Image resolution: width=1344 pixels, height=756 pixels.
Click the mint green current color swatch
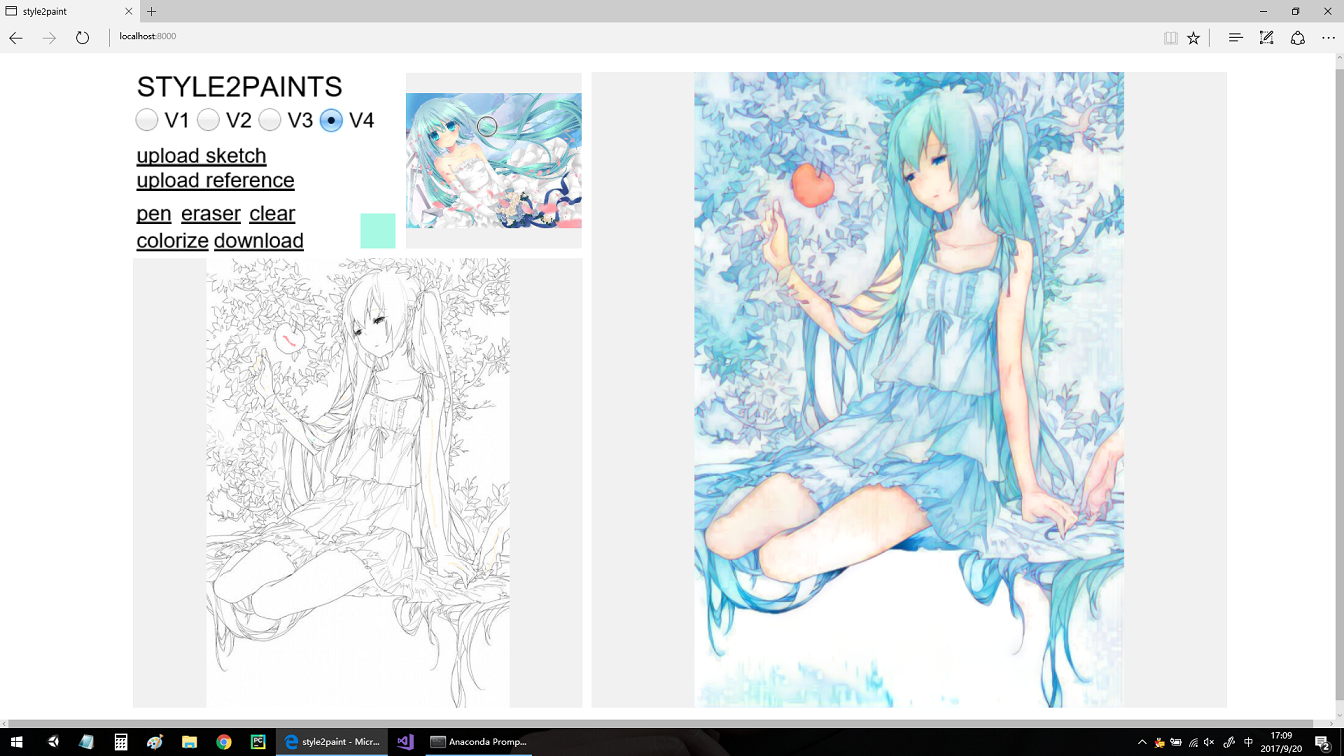378,231
